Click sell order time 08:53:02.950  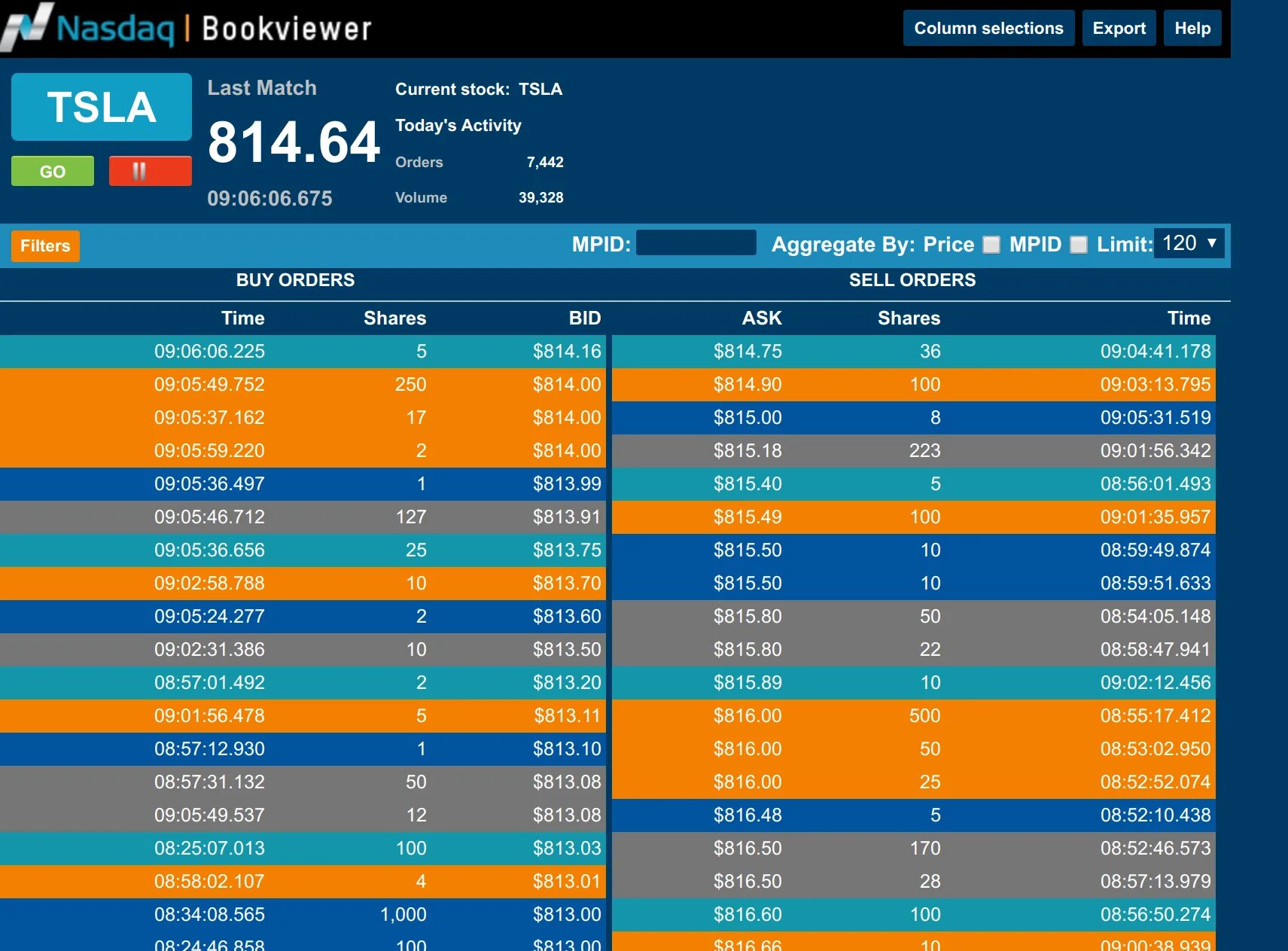(x=1156, y=748)
